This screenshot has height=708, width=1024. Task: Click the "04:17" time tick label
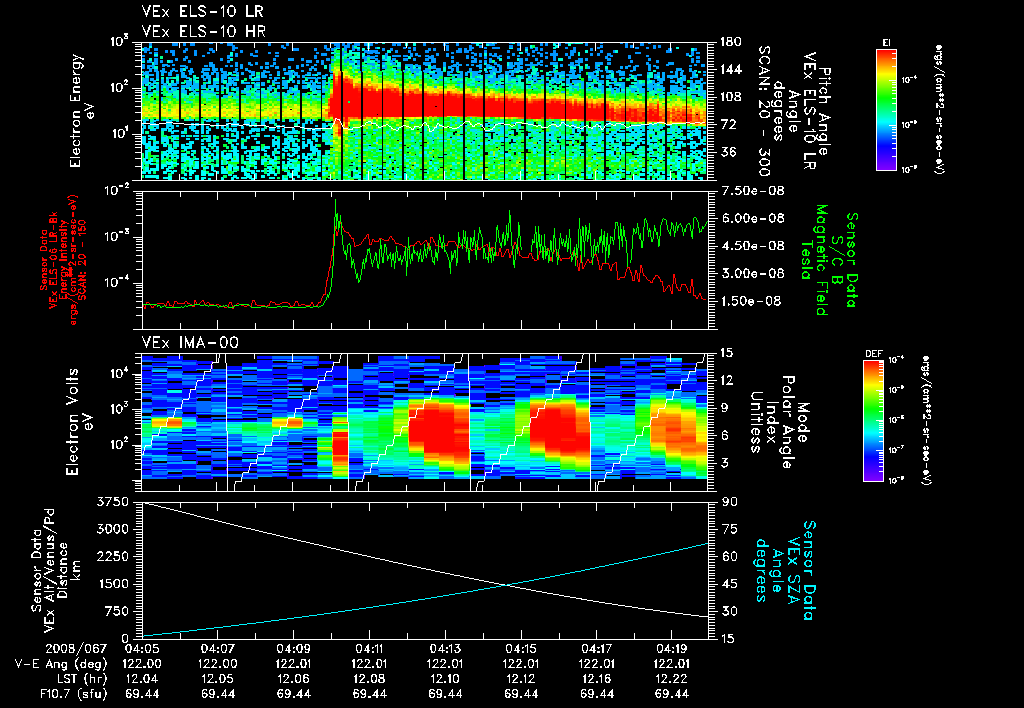click(x=596, y=649)
